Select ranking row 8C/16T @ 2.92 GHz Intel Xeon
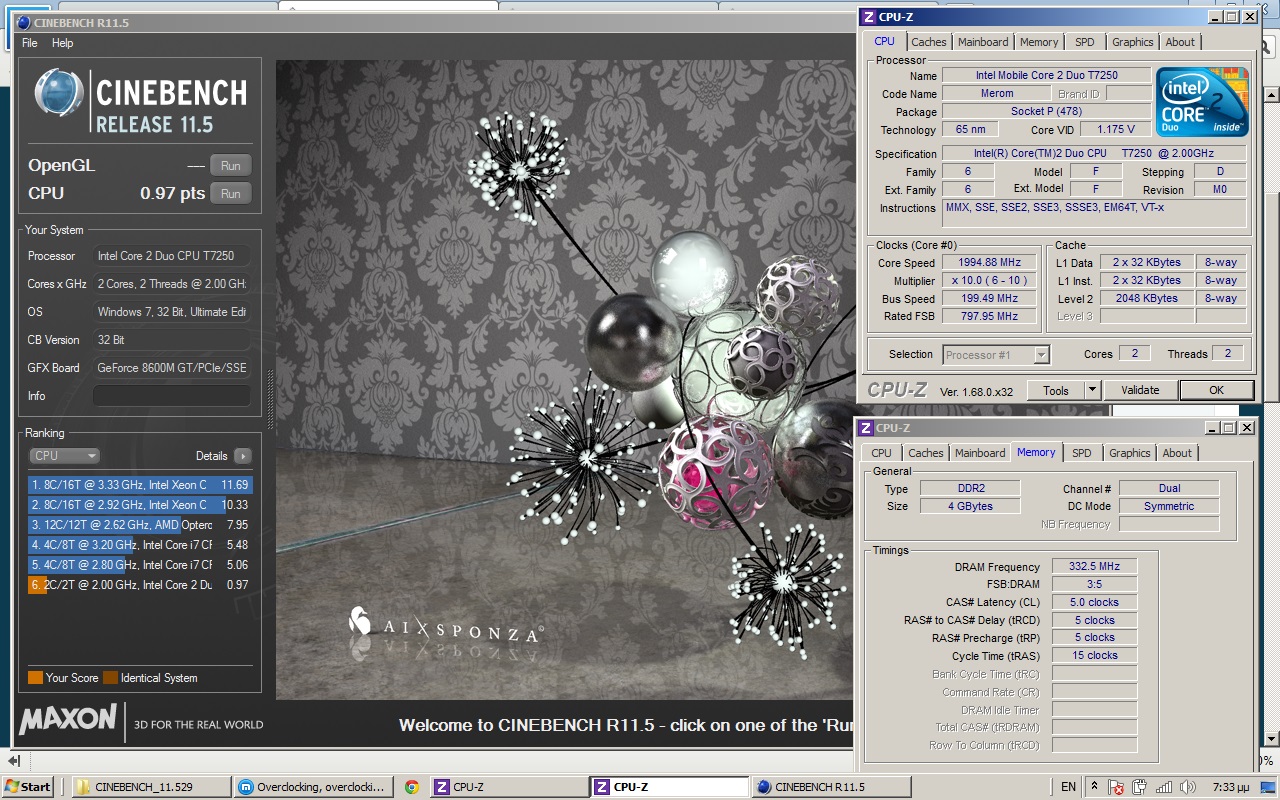The image size is (1280, 800). click(x=140, y=505)
